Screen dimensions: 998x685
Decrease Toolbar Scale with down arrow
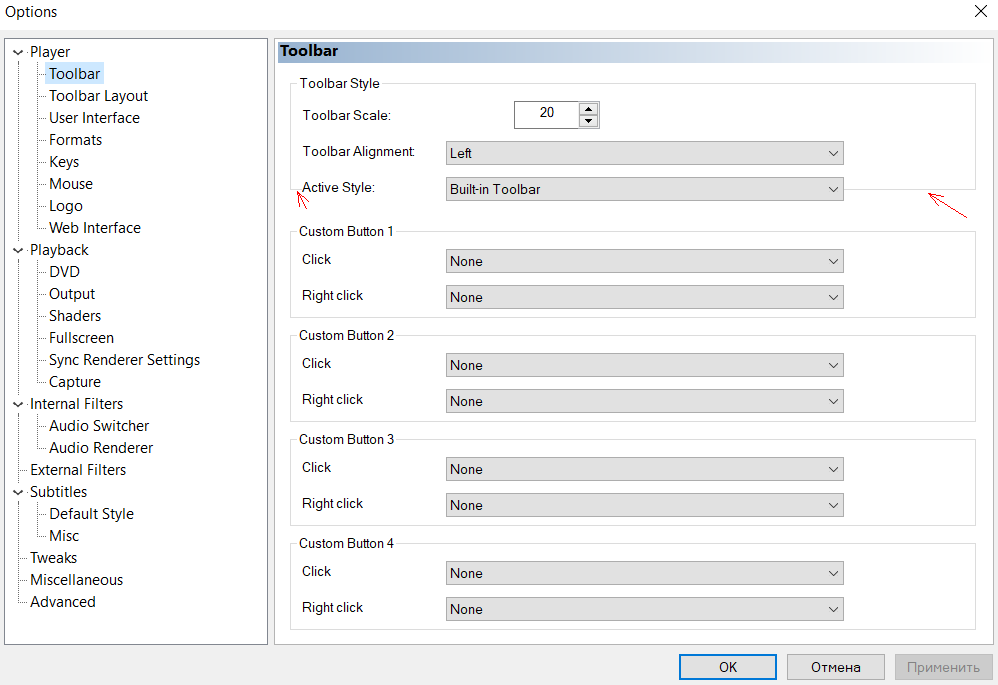click(589, 121)
